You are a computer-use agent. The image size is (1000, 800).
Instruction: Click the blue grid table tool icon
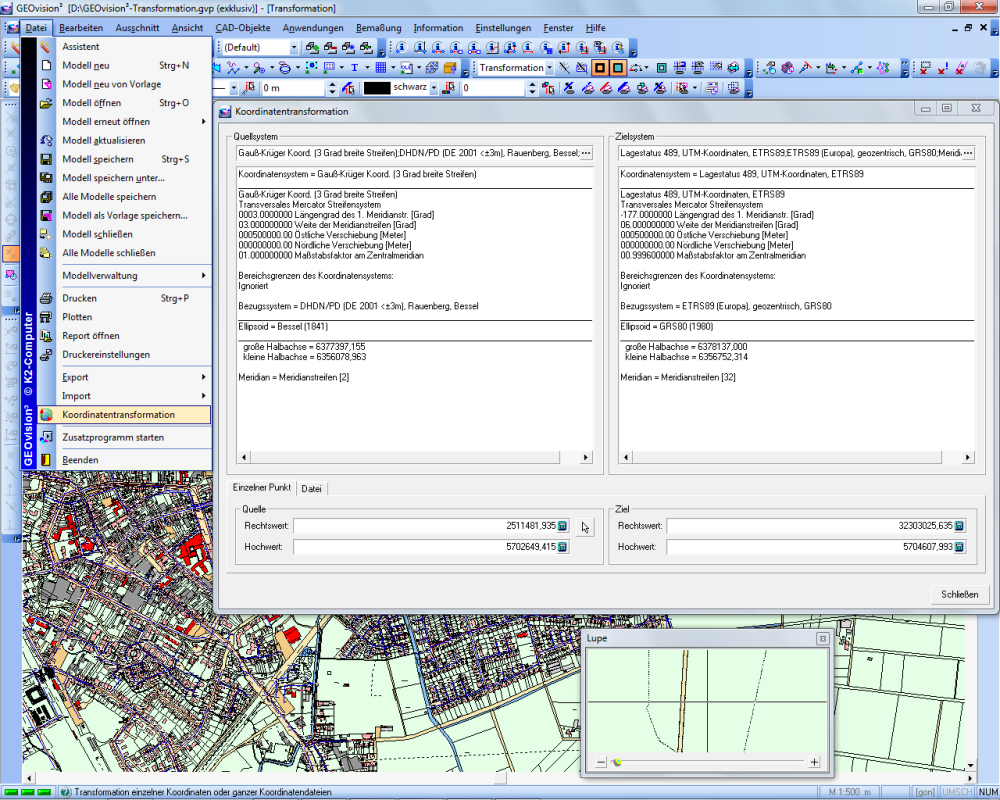(381, 68)
